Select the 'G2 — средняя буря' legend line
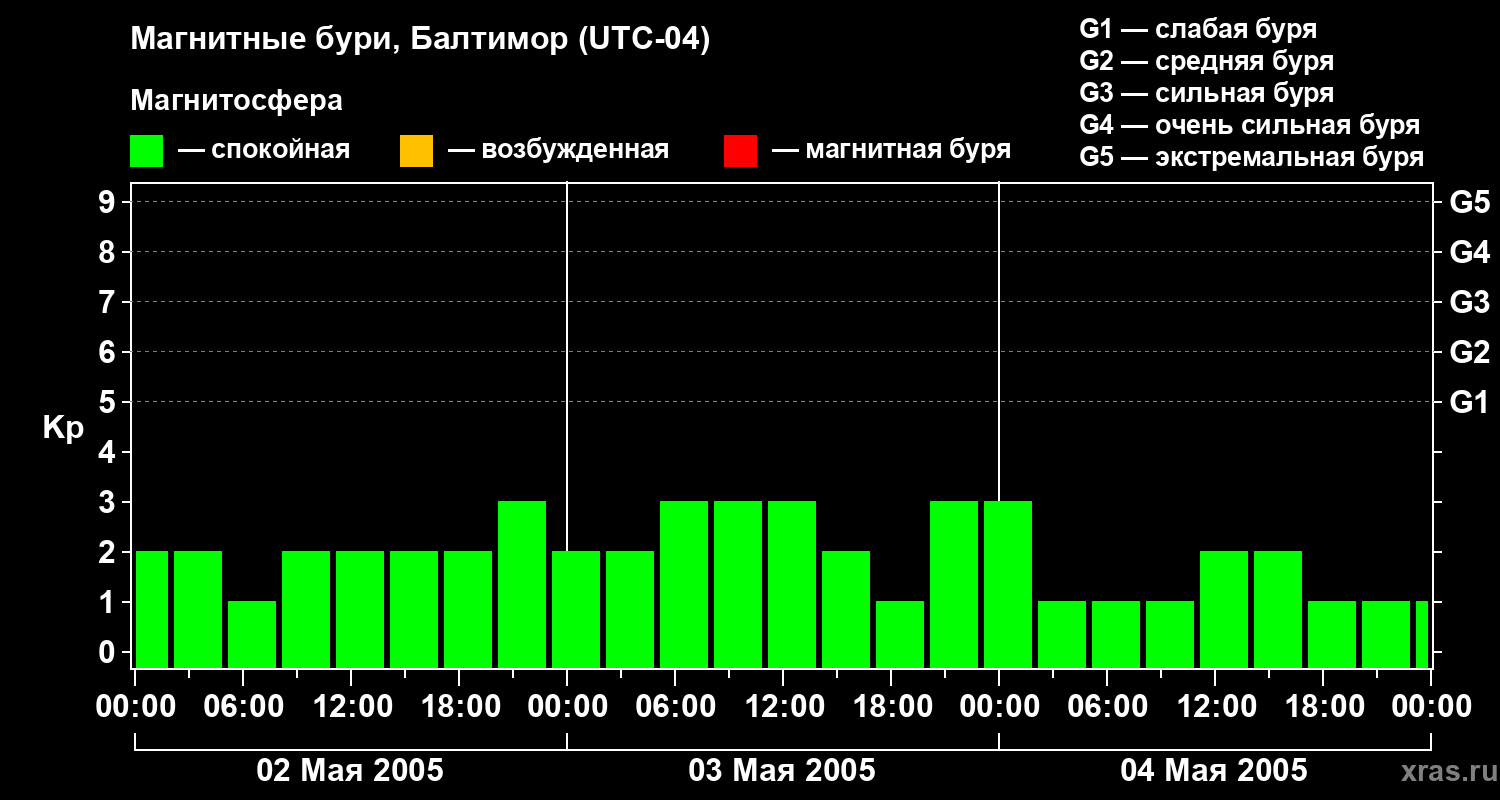 pos(1207,61)
